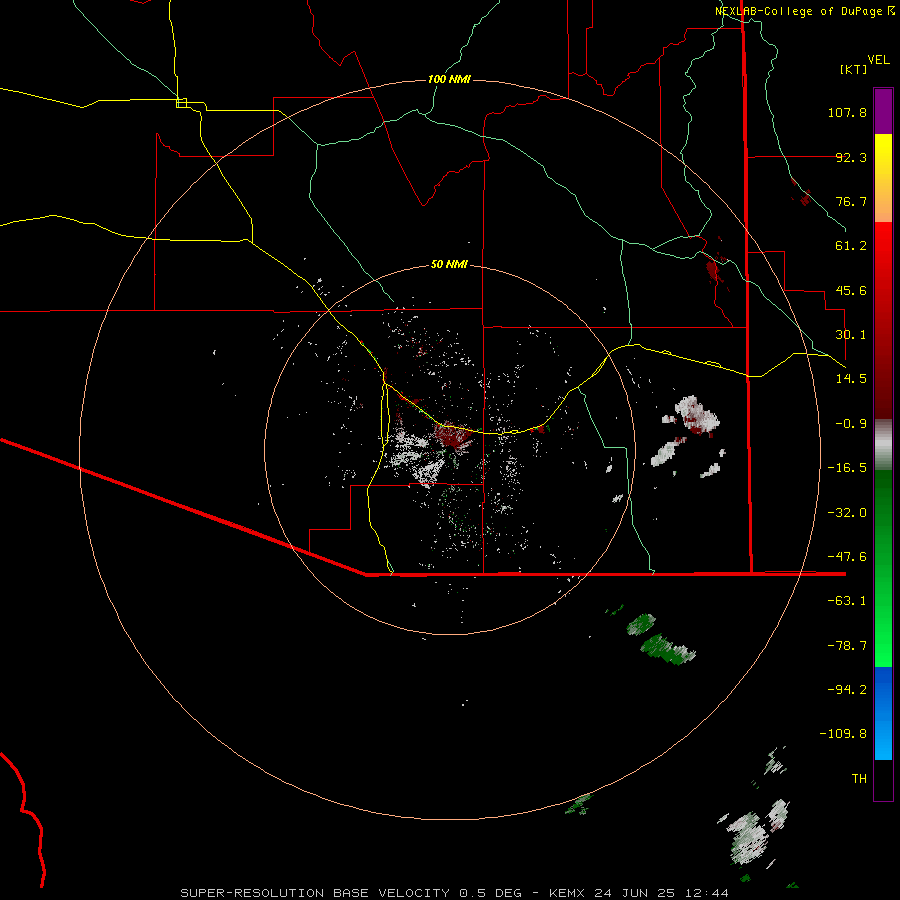900x900 pixels.
Task: Click the Super-Resolution Base Velocity caption text
Action: (455, 893)
